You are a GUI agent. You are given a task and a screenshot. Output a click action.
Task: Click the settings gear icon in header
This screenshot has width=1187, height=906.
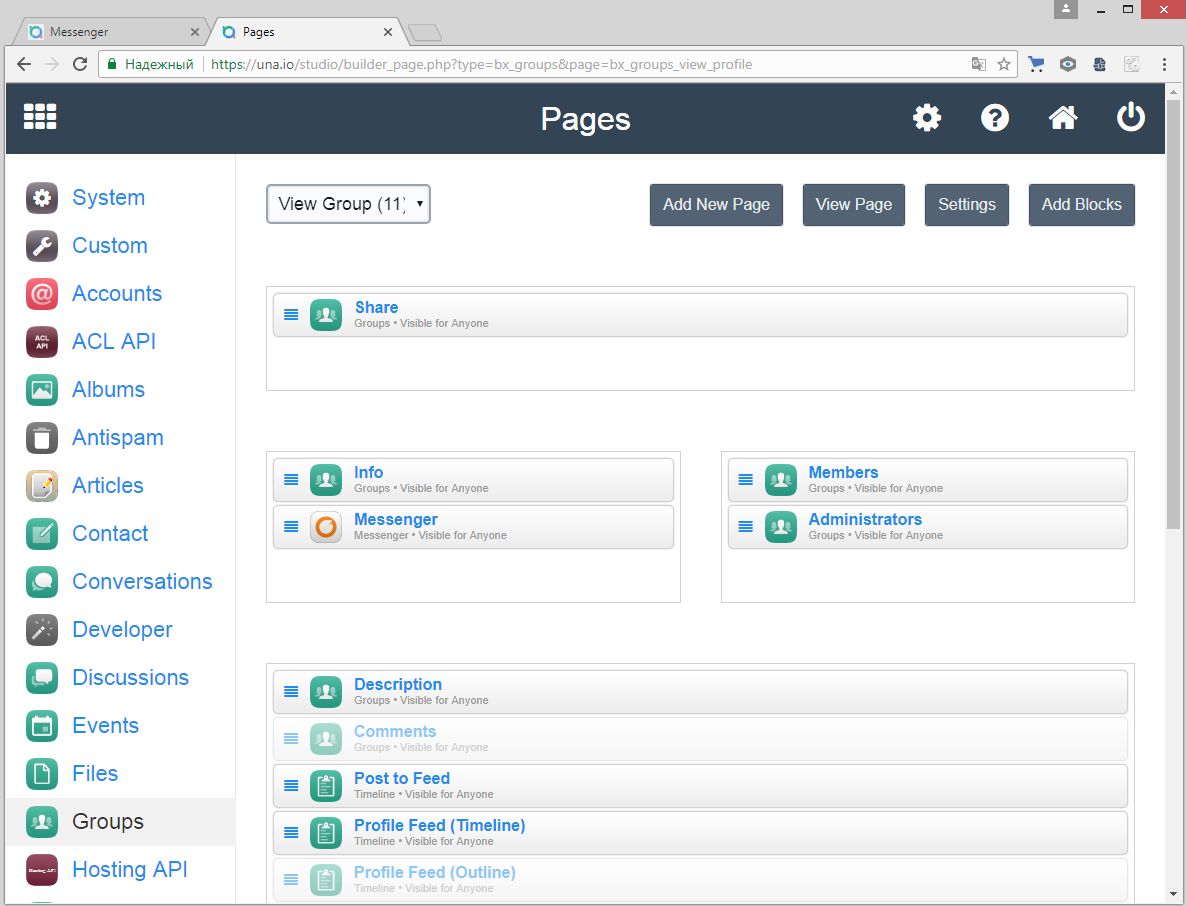[927, 118]
